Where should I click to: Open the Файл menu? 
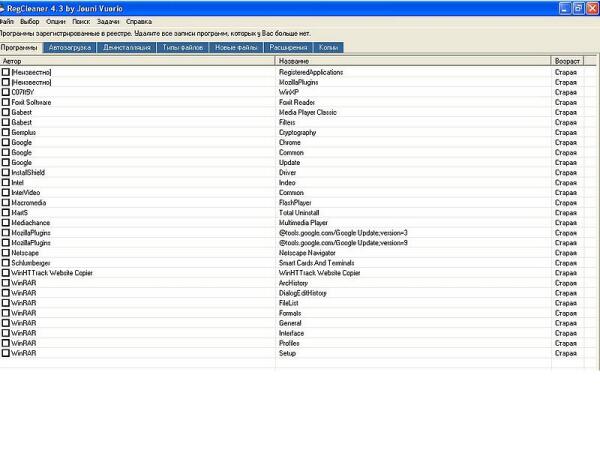pyautogui.click(x=7, y=20)
